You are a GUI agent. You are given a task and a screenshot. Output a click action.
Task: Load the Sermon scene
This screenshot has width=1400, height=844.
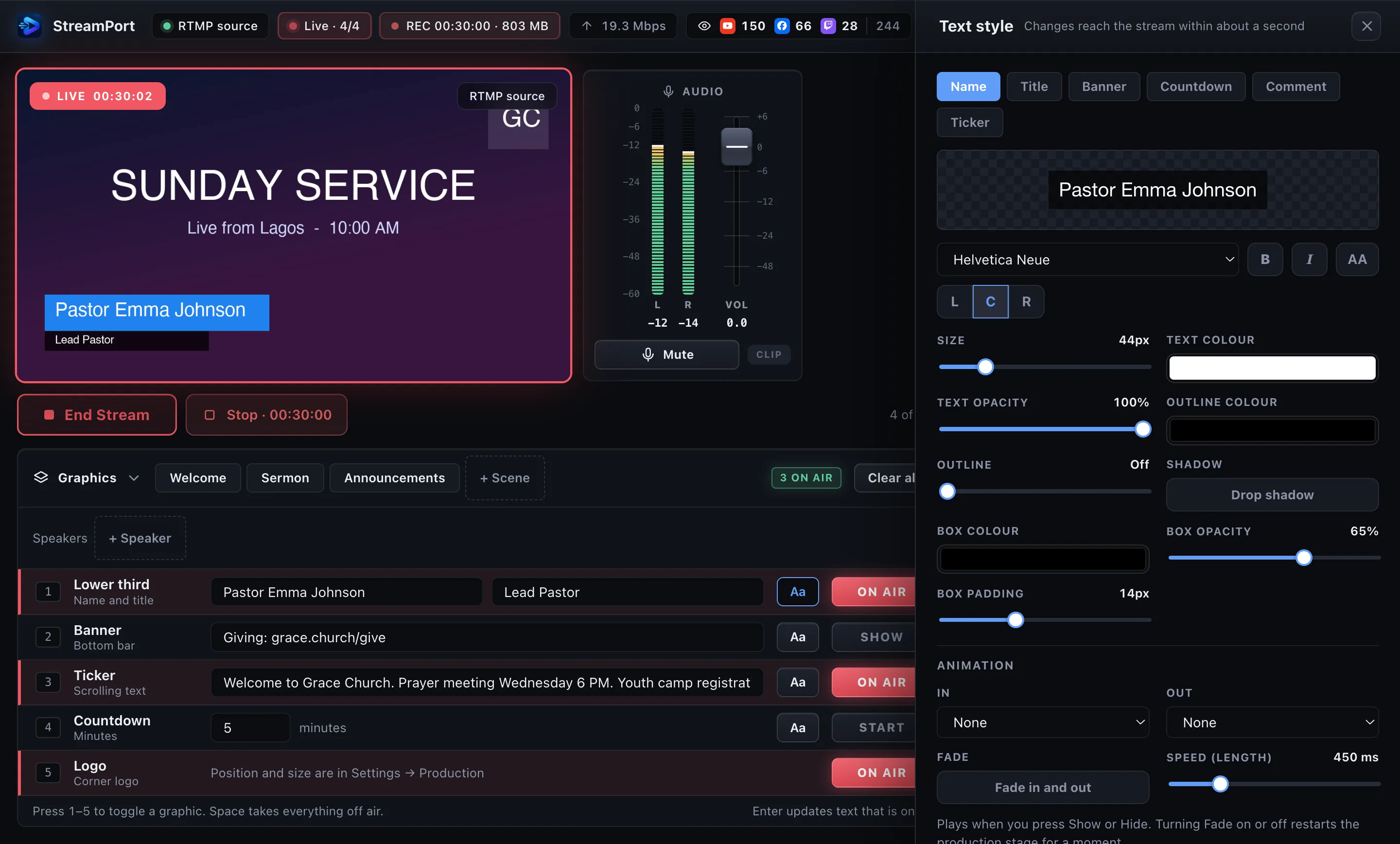(285, 477)
